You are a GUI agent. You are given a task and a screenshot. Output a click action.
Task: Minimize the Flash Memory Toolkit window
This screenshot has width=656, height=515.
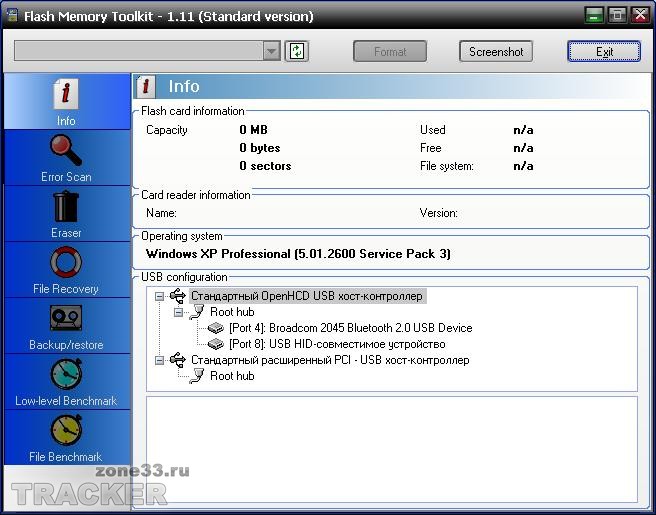594,15
